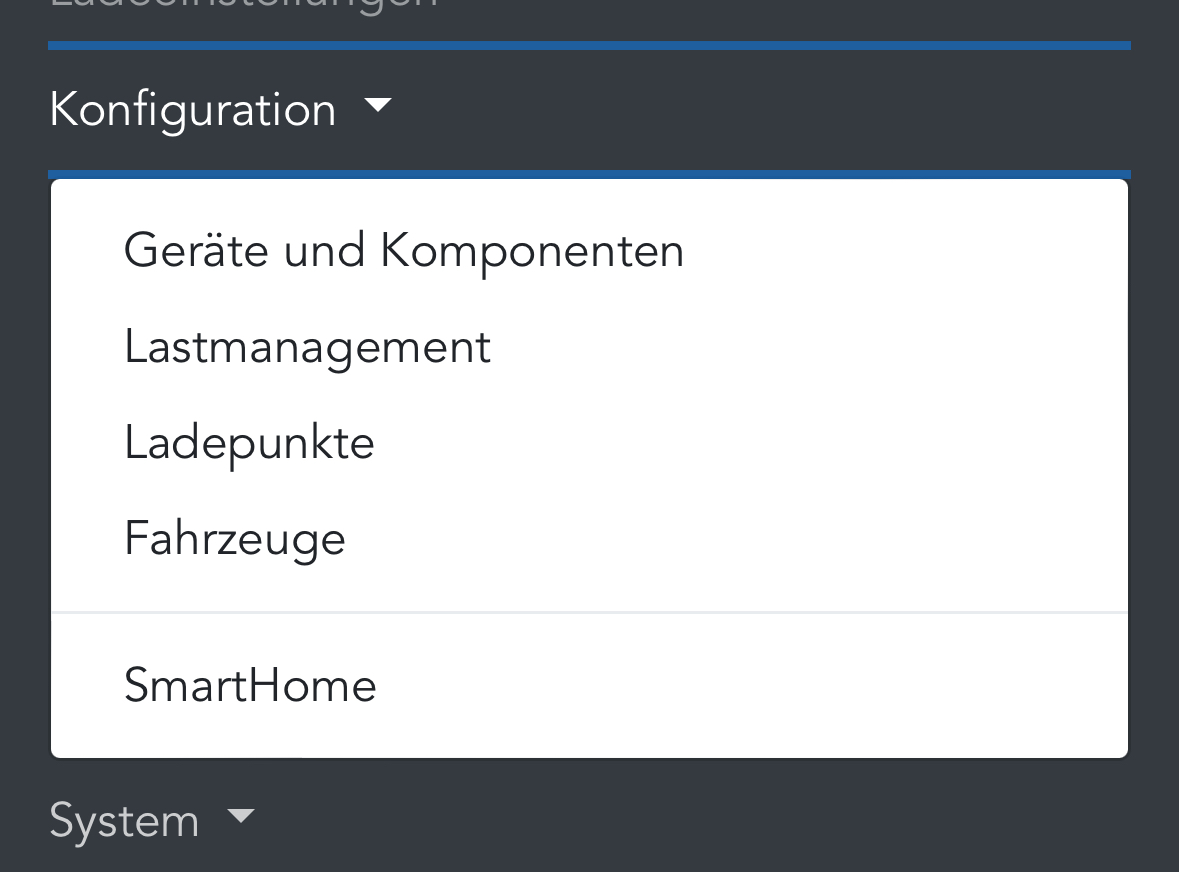Click the word Konfiguration in navbar
The image size is (1179, 872).
pyautogui.click(x=192, y=110)
